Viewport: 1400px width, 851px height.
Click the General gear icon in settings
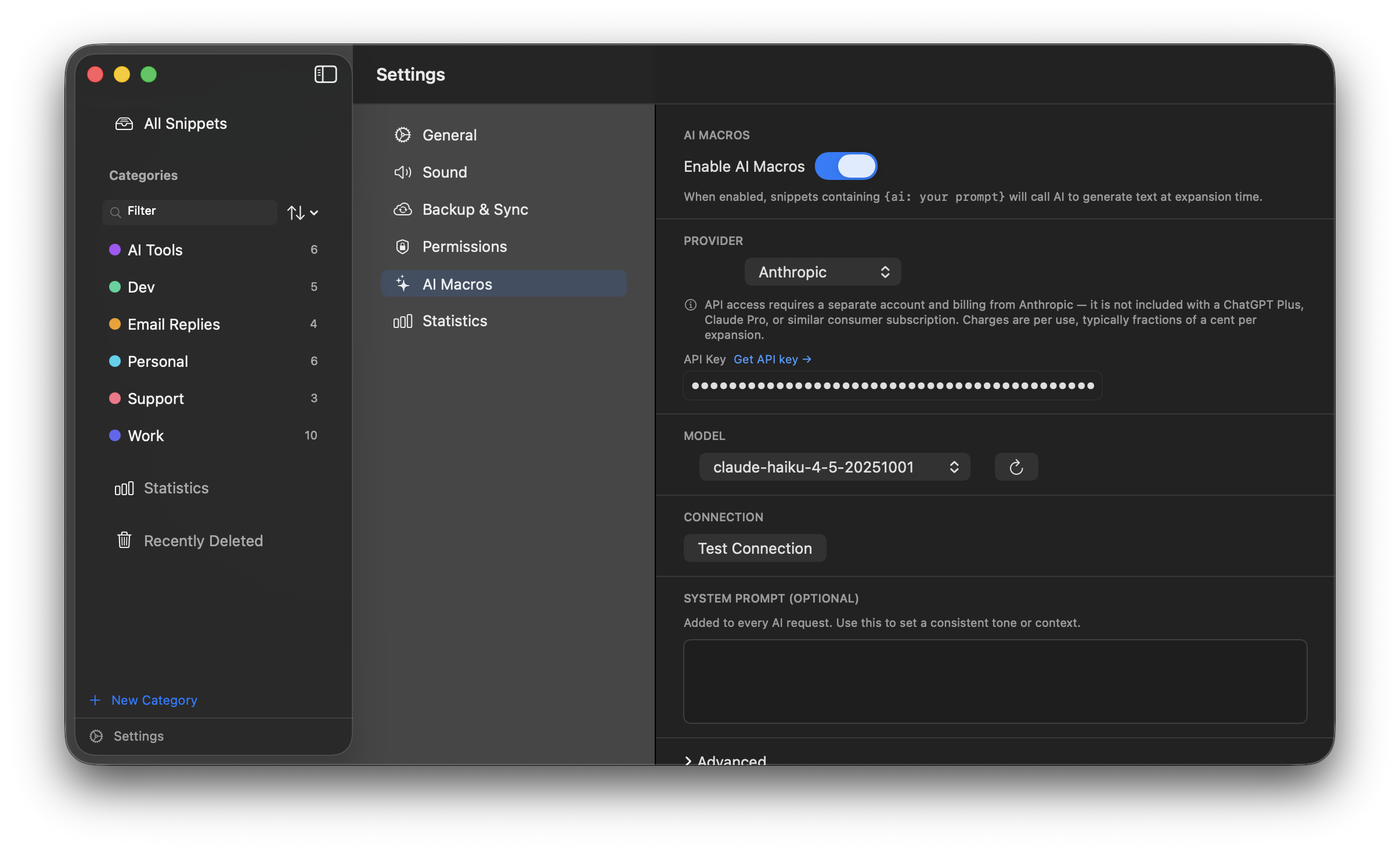coord(403,135)
